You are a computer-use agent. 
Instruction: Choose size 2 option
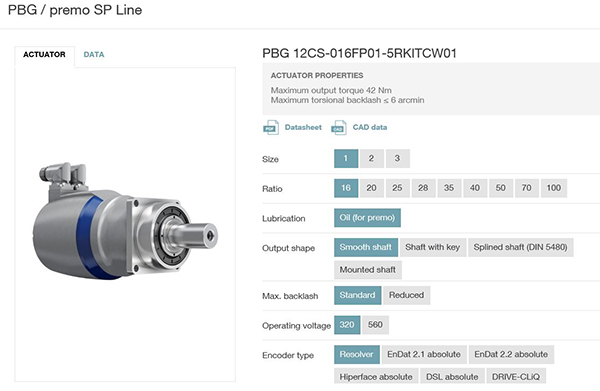pyautogui.click(x=371, y=158)
